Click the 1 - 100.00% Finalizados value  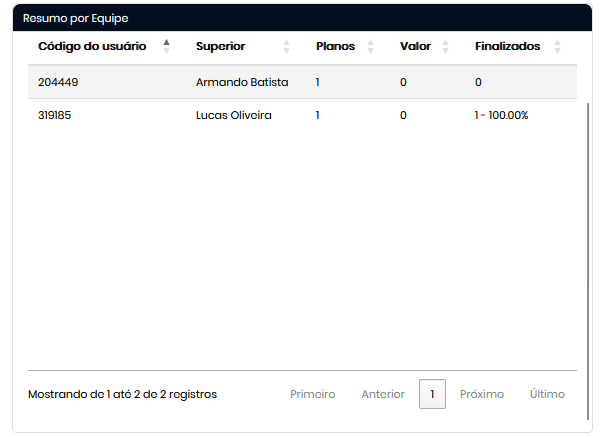point(502,115)
